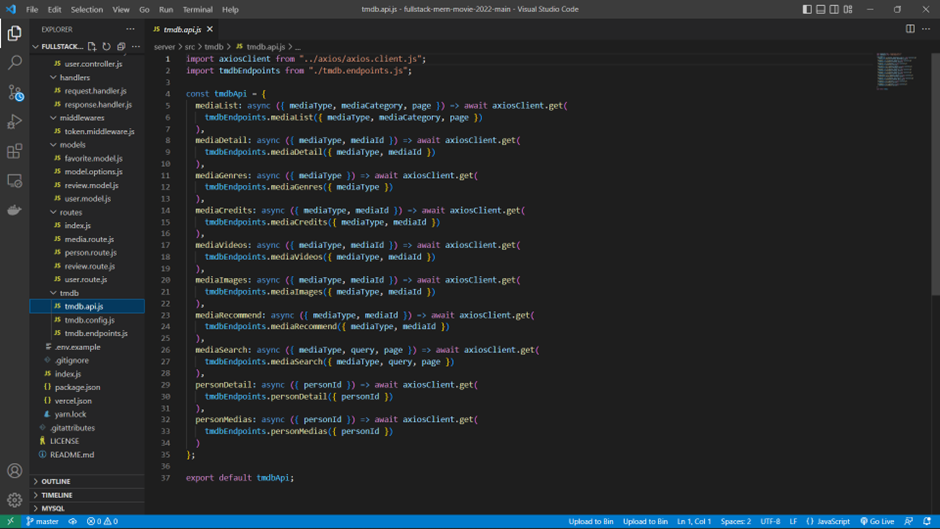Expand the TIMELINE section
This screenshot has width=940, height=529.
coord(87,495)
